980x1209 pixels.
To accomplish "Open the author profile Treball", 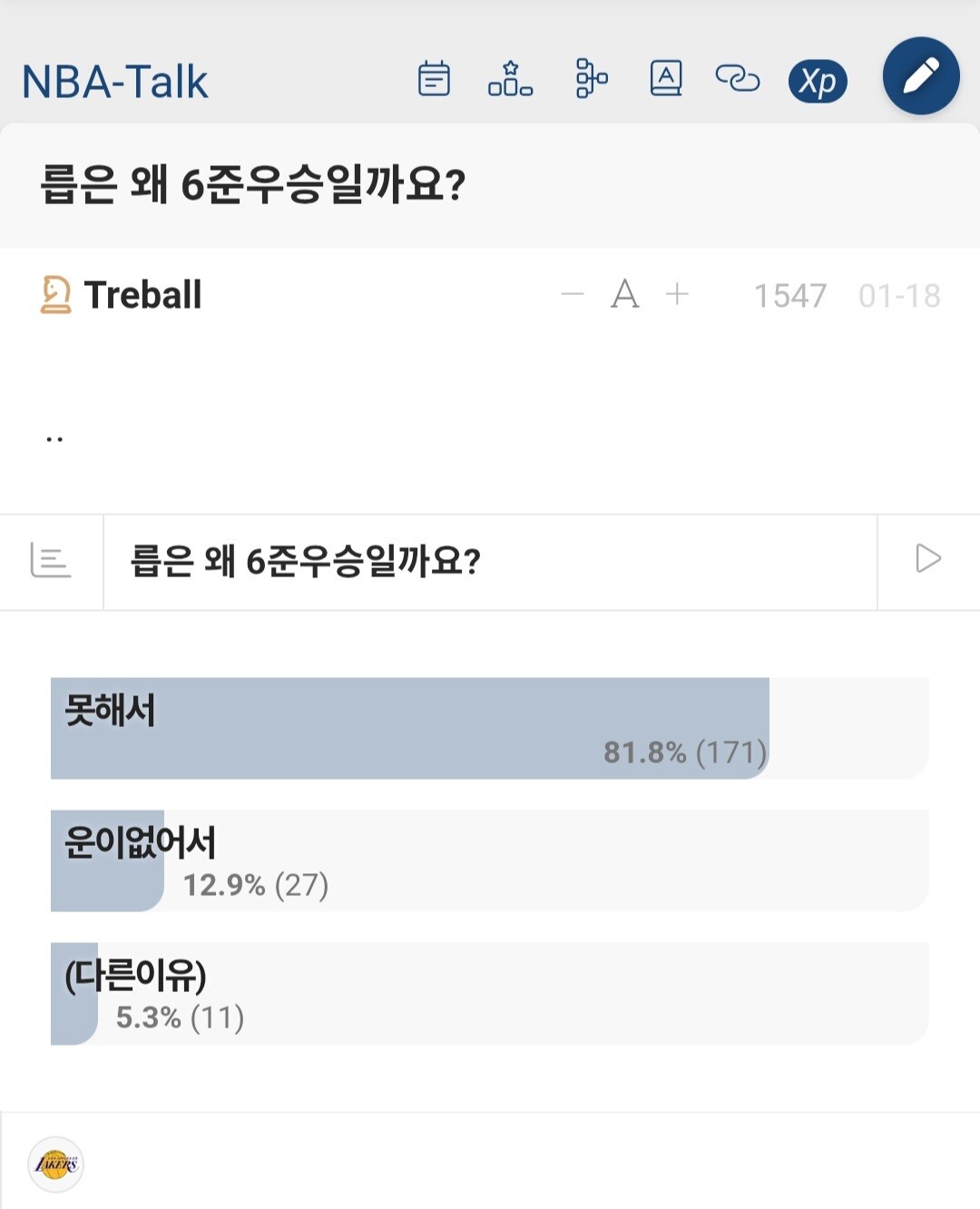I will coord(142,295).
